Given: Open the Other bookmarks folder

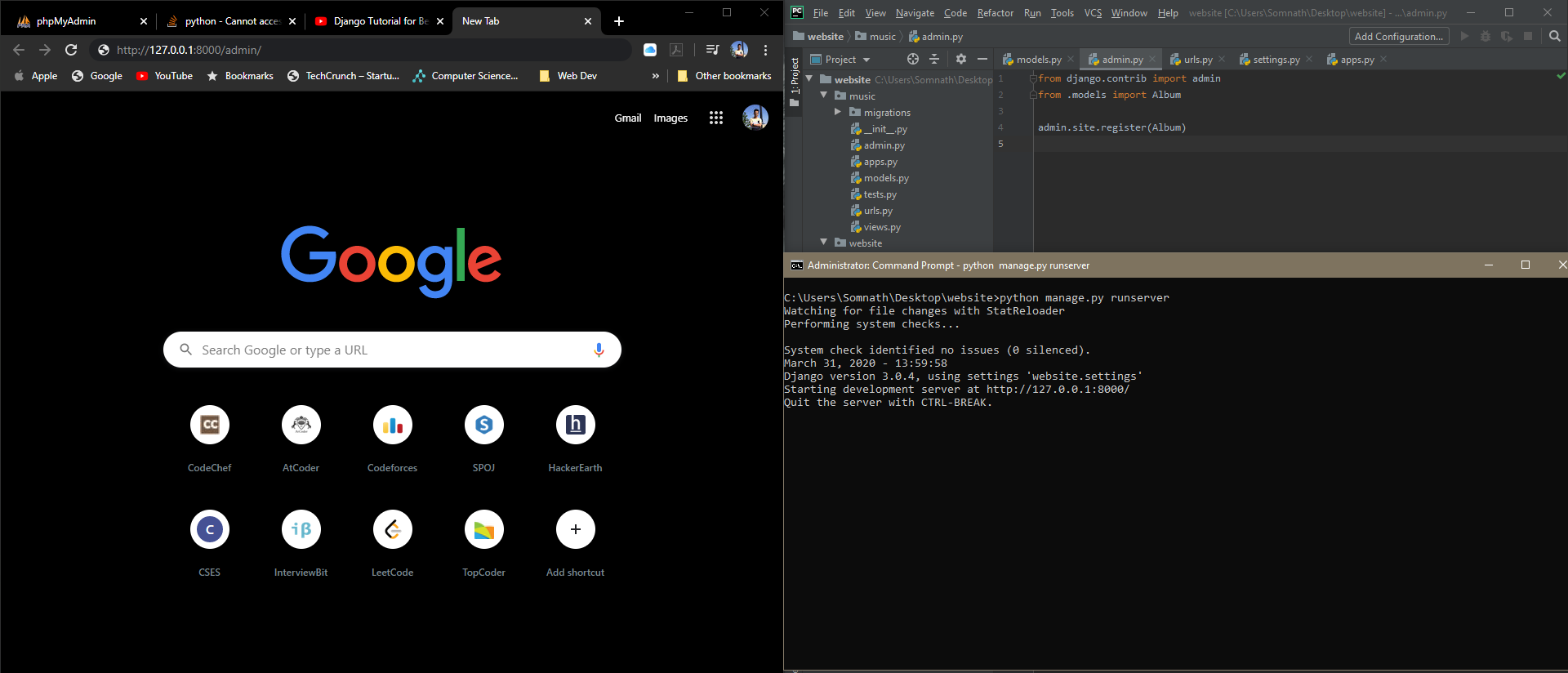Looking at the screenshot, I should click(x=724, y=76).
